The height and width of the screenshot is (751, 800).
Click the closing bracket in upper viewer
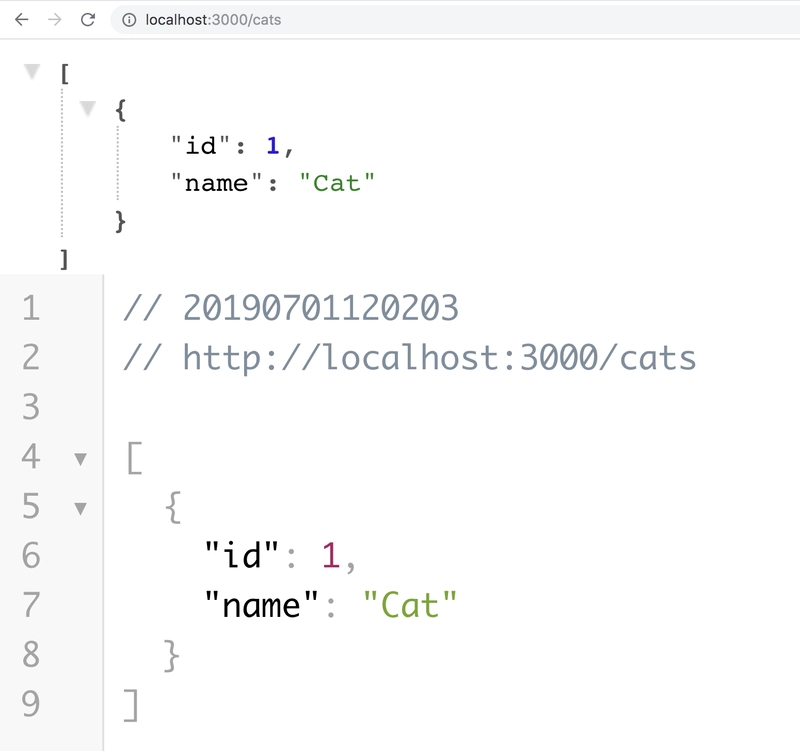point(64,259)
